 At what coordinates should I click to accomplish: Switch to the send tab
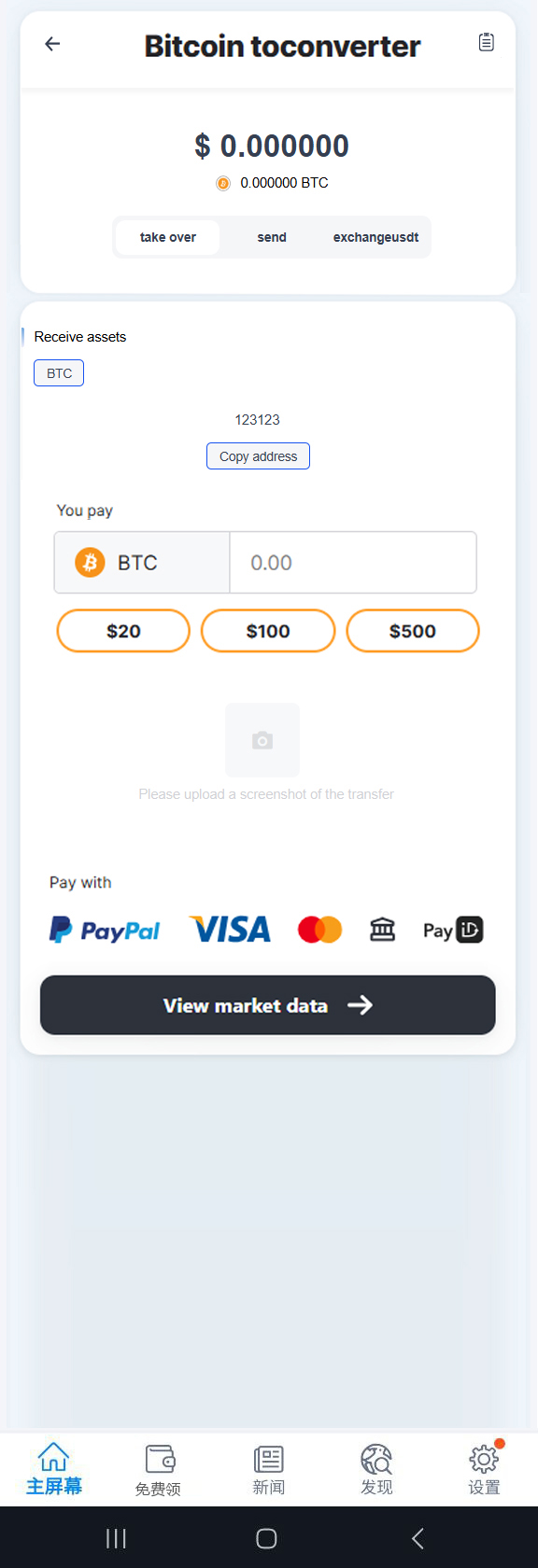tap(272, 237)
